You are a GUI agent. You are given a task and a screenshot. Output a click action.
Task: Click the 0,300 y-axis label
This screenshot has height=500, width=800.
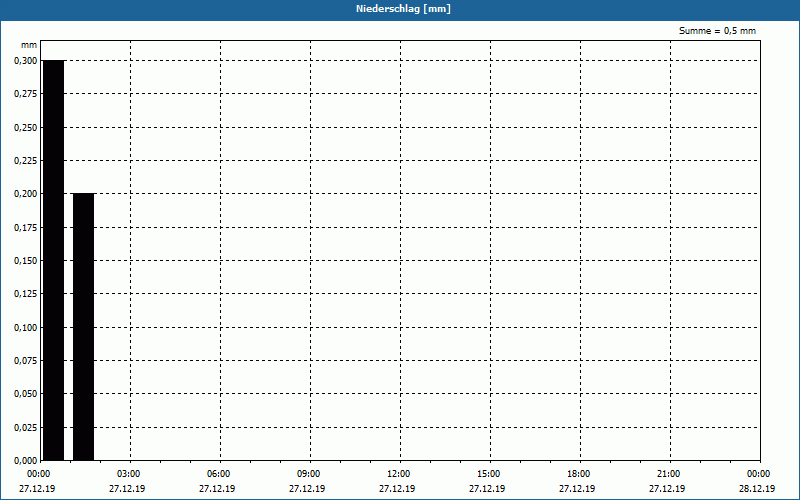(26, 61)
